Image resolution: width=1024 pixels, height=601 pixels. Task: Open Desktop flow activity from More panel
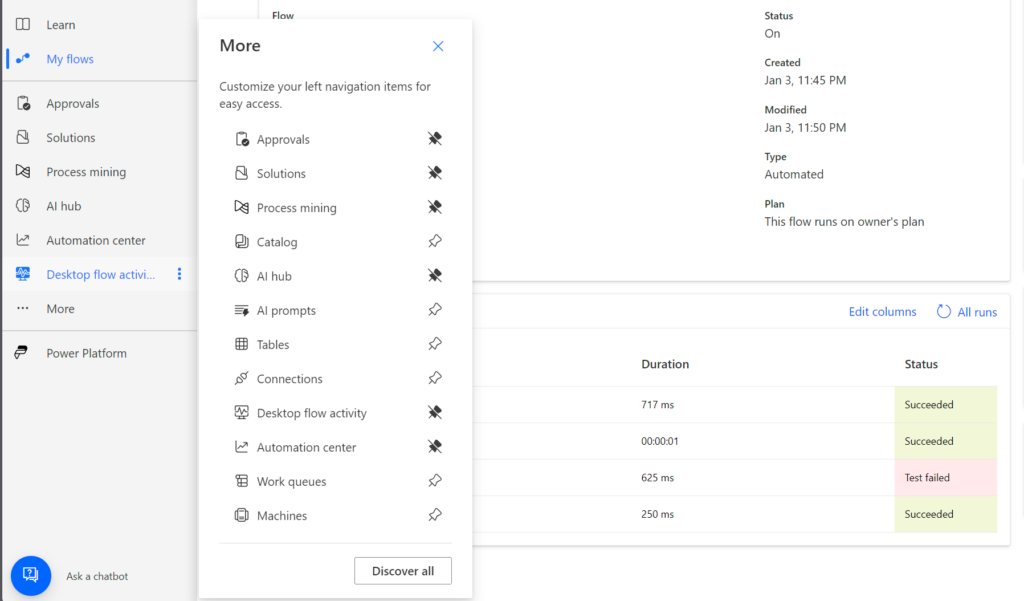point(312,413)
